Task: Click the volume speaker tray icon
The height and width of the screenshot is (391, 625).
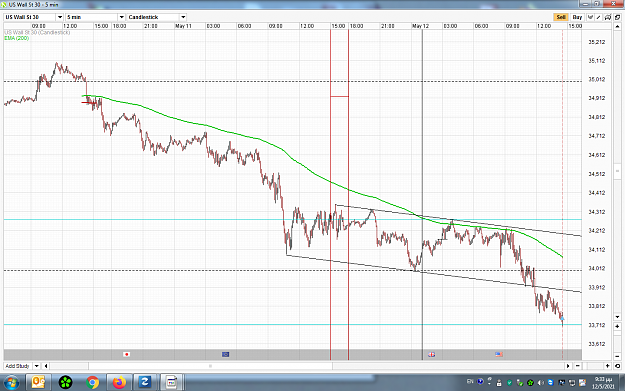Action: pos(540,383)
